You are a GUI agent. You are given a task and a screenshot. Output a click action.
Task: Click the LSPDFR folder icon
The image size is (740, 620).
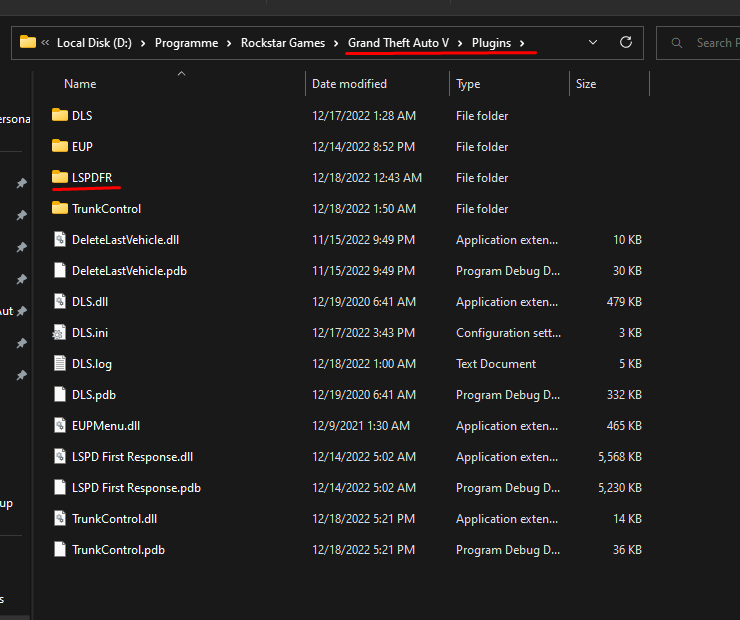(59, 177)
